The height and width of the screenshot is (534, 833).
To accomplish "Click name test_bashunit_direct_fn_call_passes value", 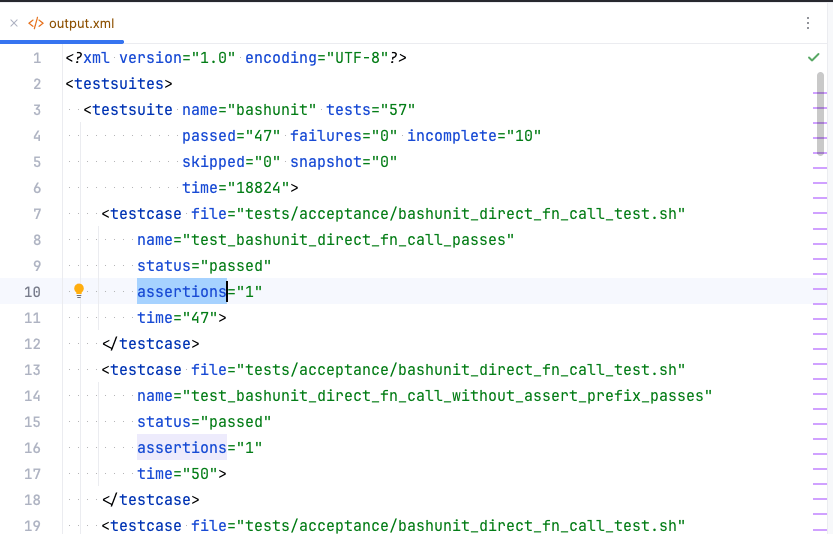I will tap(348, 240).
